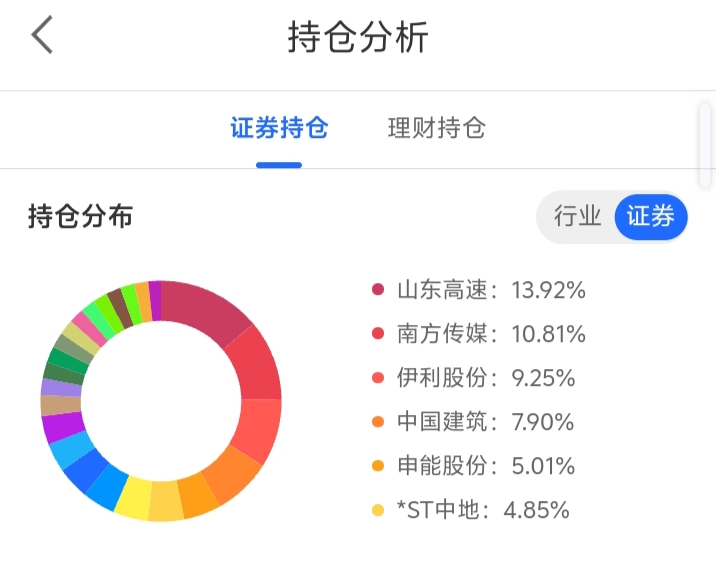Image resolution: width=716 pixels, height=572 pixels.
Task: Click 中国建筑 orange legend dot
Action: 378,421
